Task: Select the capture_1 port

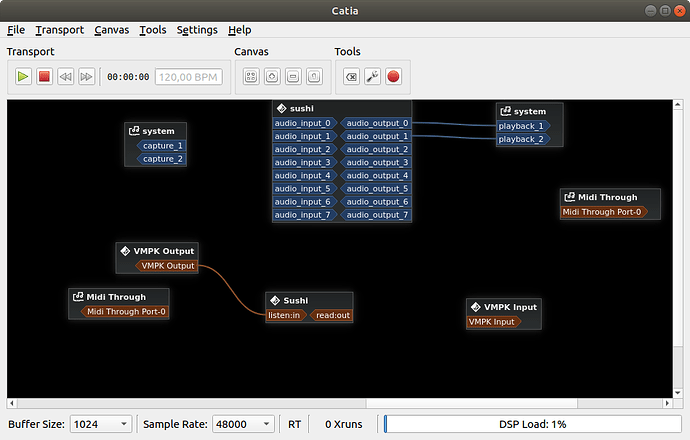Action: pos(161,146)
